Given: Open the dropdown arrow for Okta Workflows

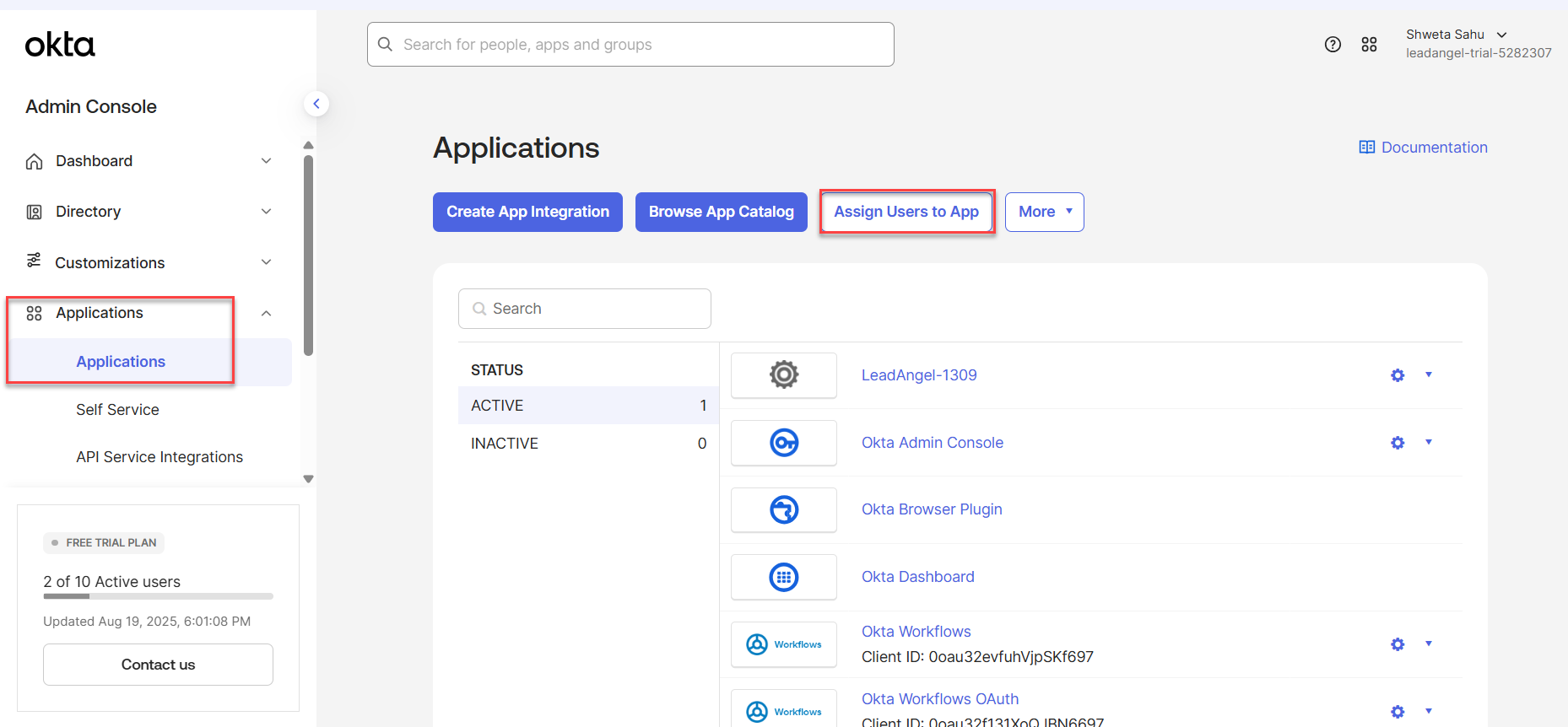Looking at the screenshot, I should click(x=1429, y=644).
